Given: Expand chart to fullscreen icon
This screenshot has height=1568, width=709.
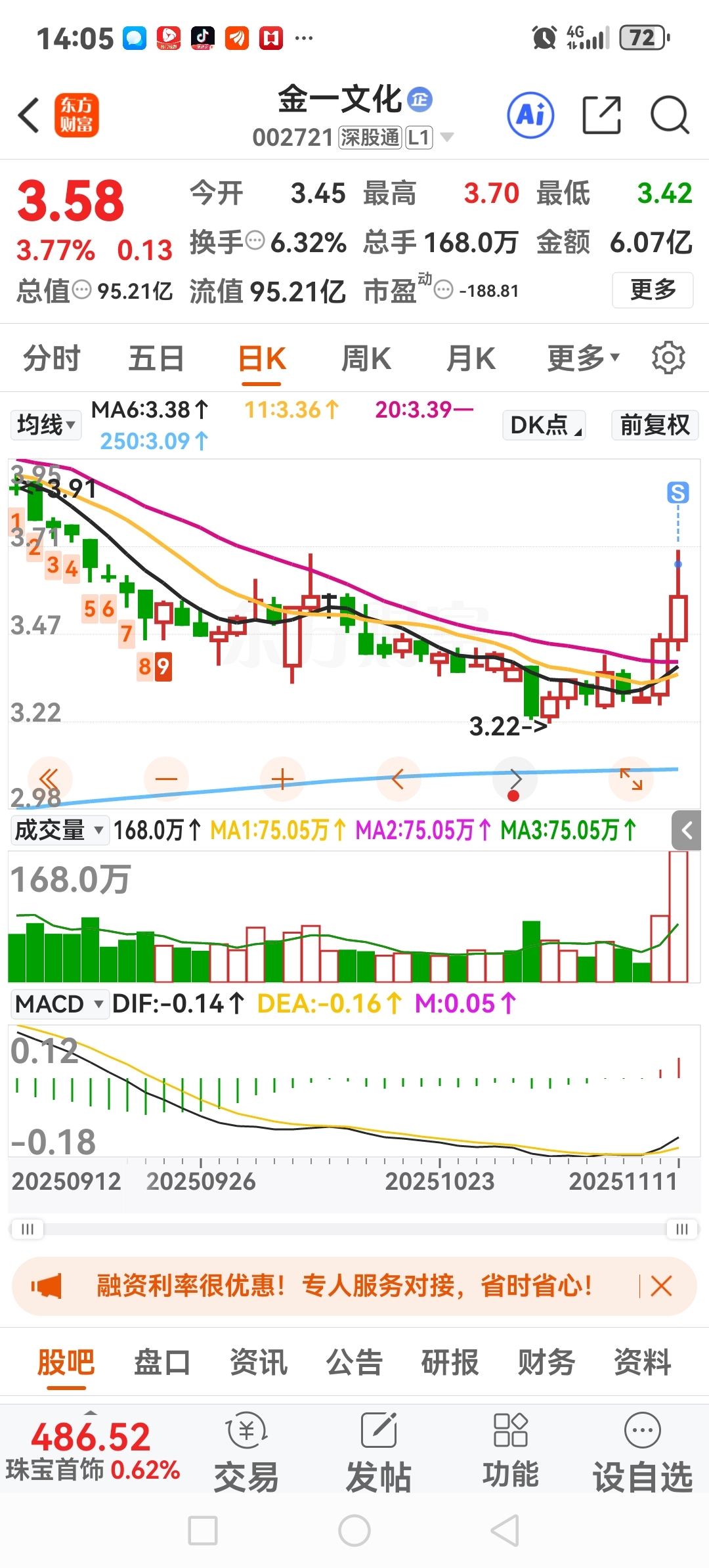Looking at the screenshot, I should [x=631, y=779].
